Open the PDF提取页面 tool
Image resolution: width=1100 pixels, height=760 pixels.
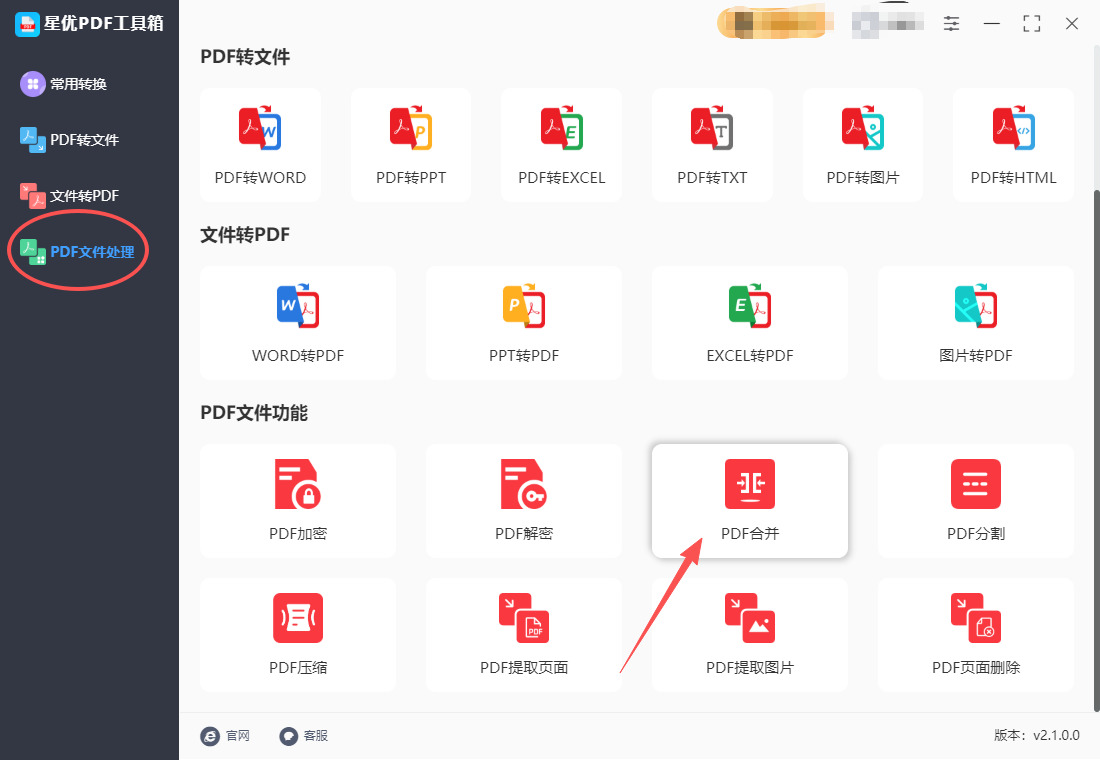point(524,635)
